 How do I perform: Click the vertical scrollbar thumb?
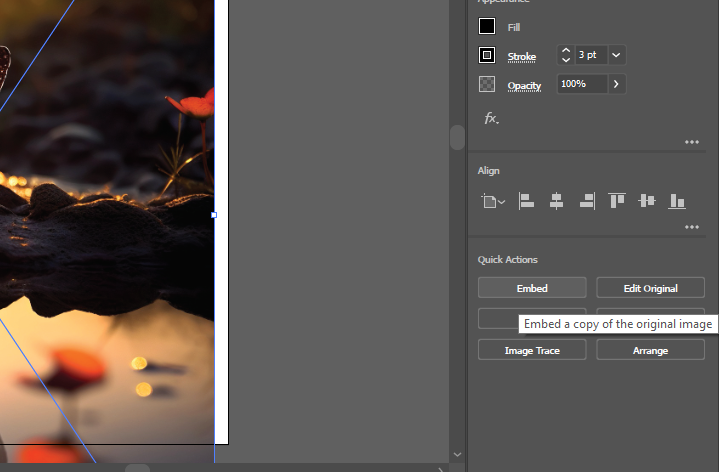(457, 137)
